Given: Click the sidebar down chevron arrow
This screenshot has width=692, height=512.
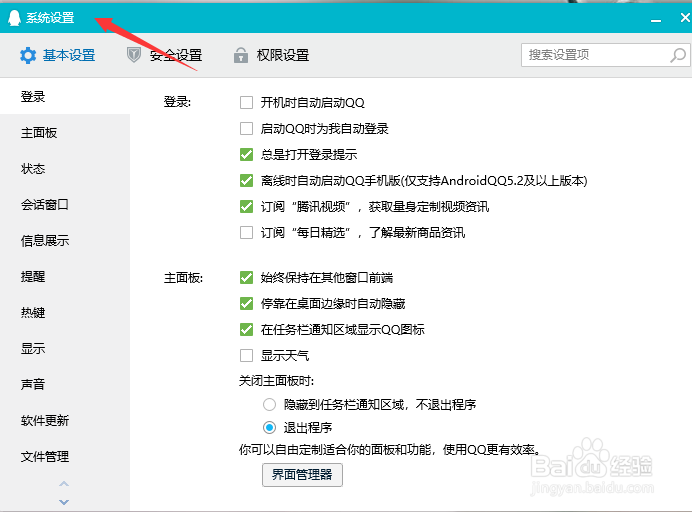Looking at the screenshot, I should coord(64,502).
